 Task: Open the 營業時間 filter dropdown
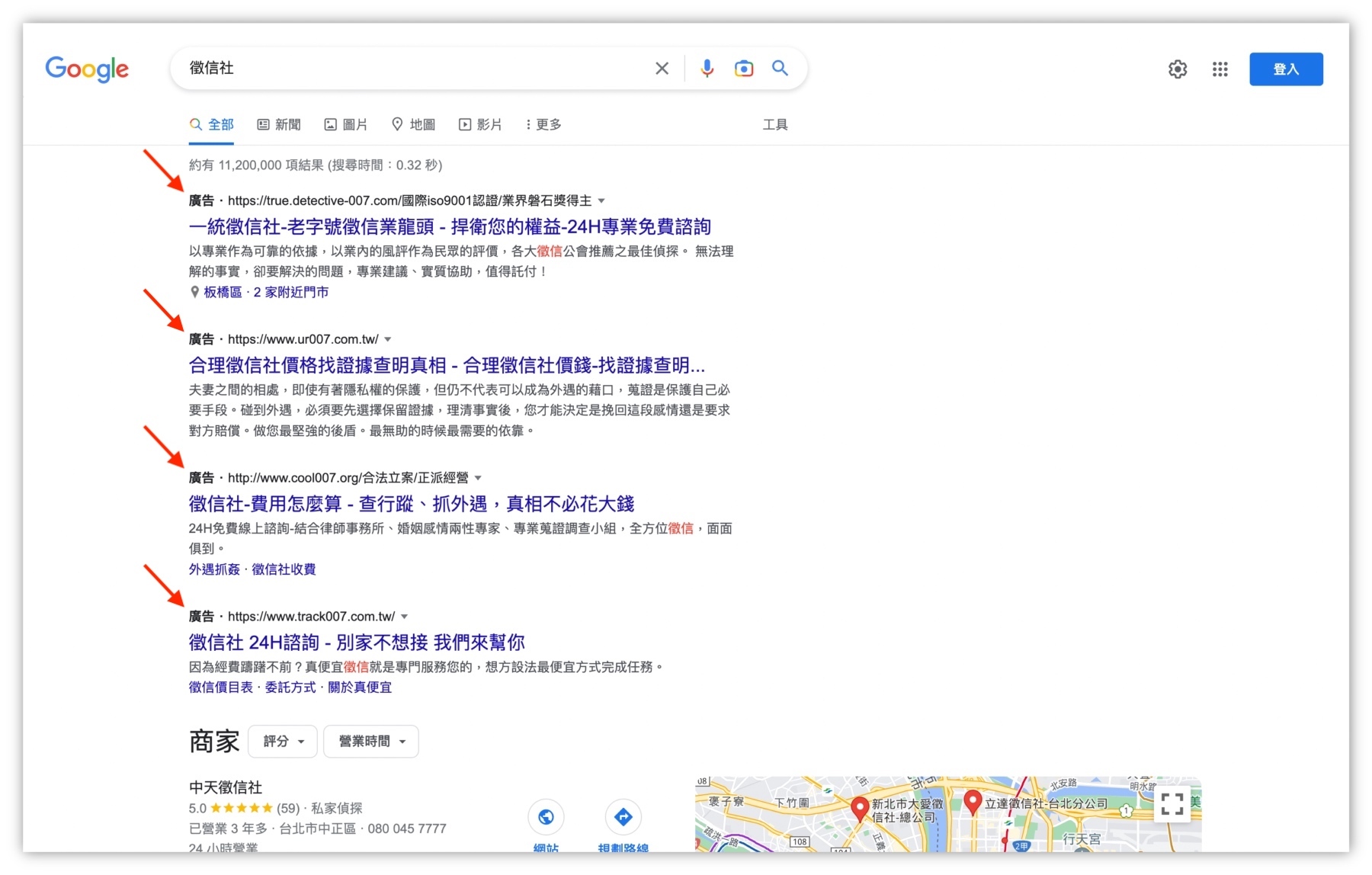click(x=370, y=741)
